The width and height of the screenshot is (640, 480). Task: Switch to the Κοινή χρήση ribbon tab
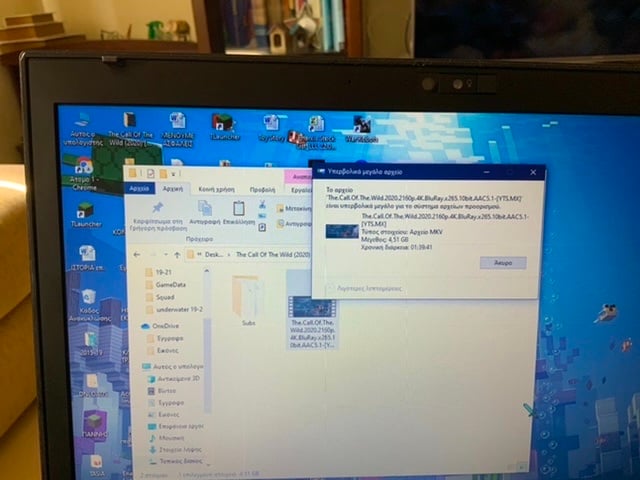(216, 189)
